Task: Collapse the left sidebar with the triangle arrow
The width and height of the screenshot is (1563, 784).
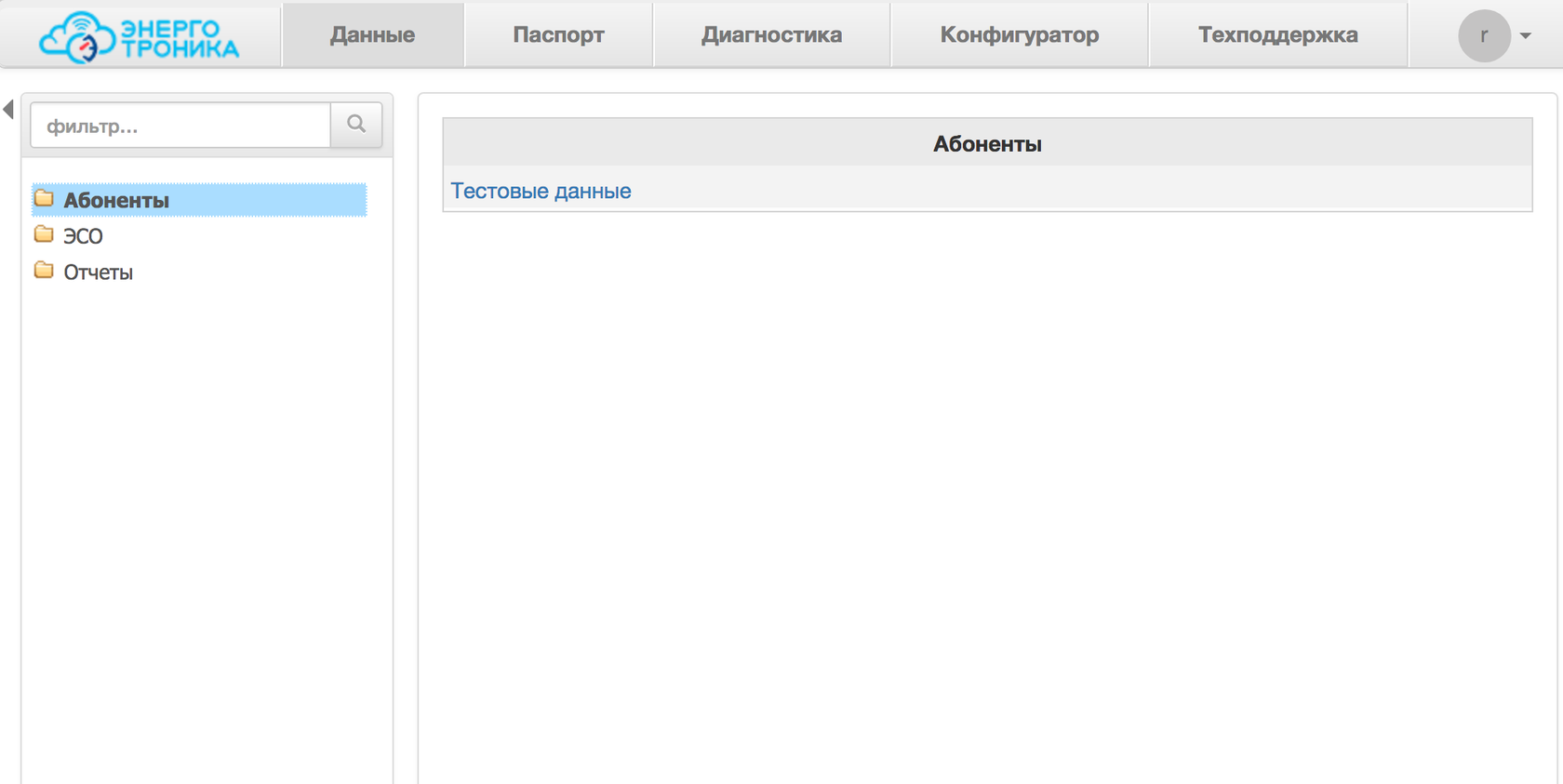Action: pyautogui.click(x=8, y=110)
